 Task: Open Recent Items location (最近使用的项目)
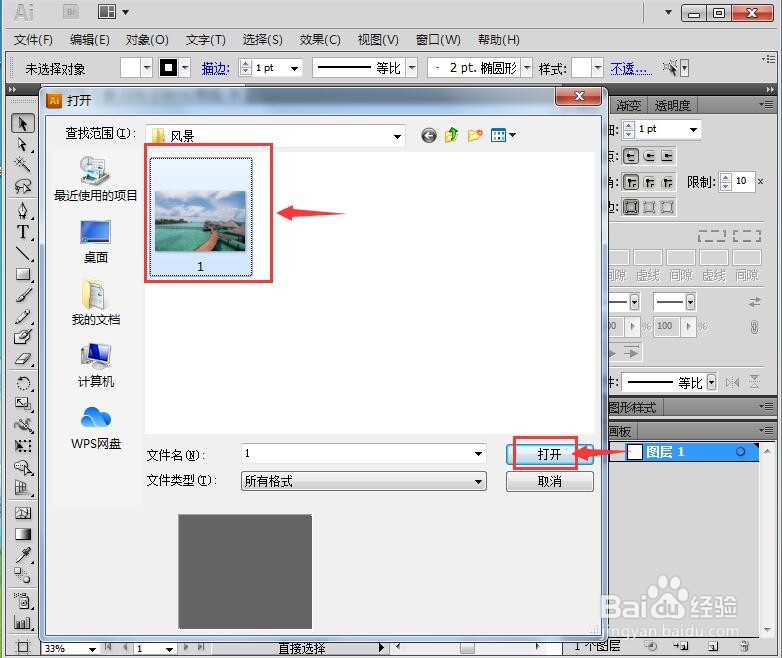(x=95, y=178)
